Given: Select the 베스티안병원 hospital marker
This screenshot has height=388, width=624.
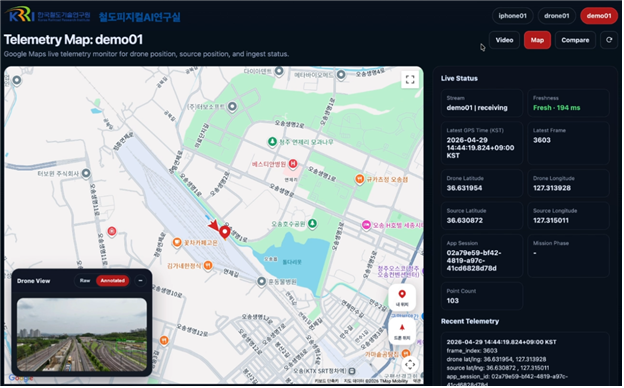Looking at the screenshot, I should coord(293,164).
